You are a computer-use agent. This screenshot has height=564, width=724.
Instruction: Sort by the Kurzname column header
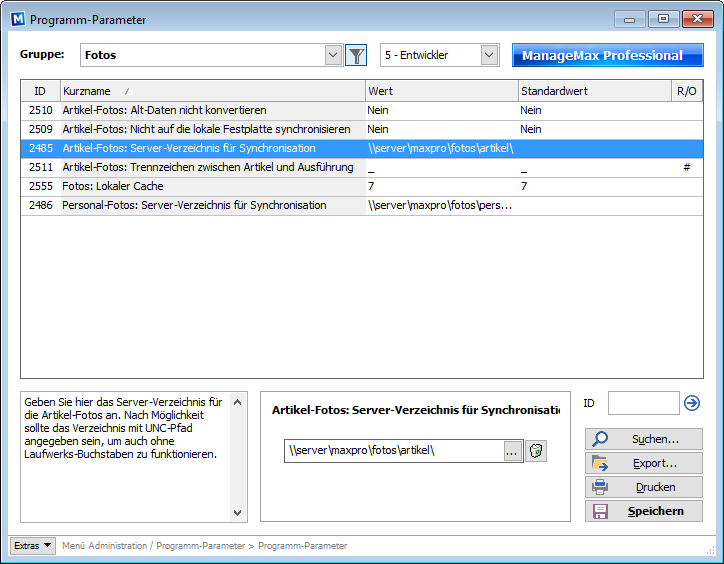(x=212, y=91)
